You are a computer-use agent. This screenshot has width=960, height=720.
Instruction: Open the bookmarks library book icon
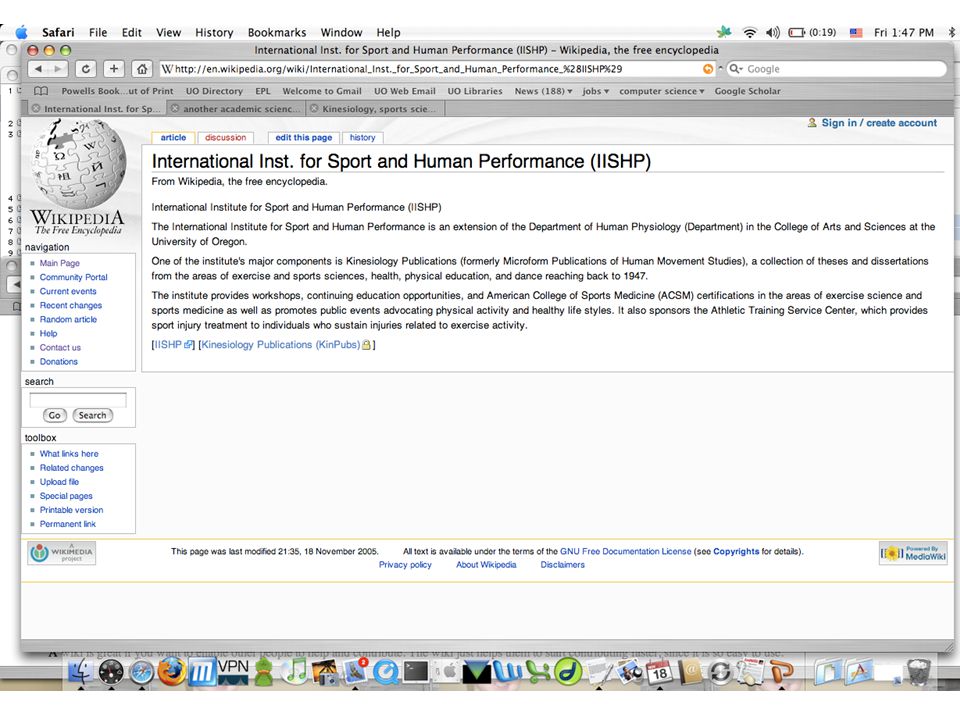pos(41,91)
